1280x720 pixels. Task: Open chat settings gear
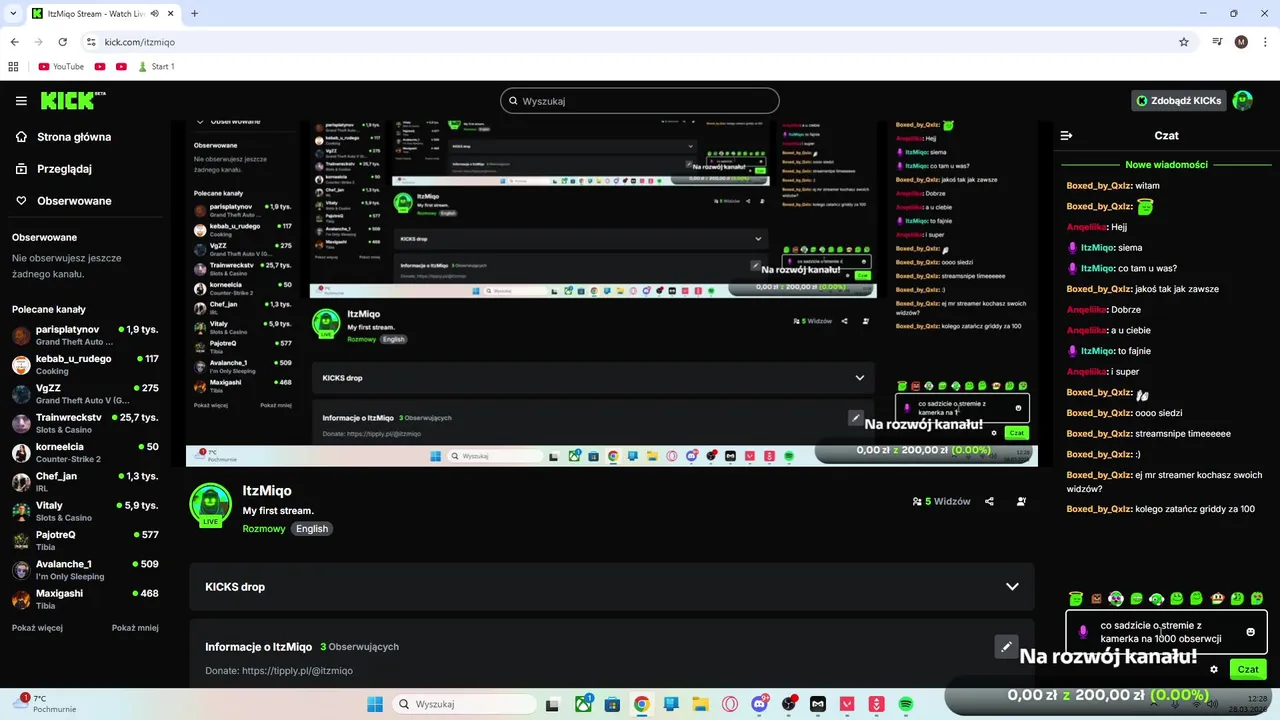pyautogui.click(x=1214, y=669)
